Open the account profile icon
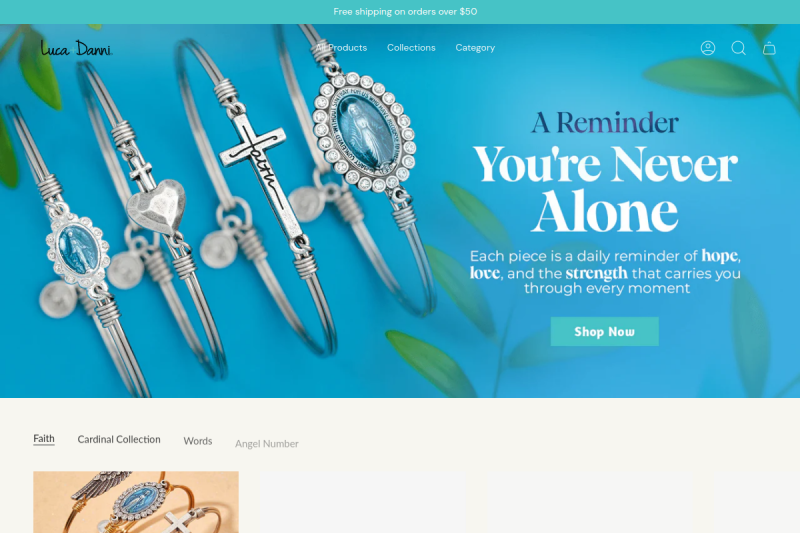 coord(708,48)
